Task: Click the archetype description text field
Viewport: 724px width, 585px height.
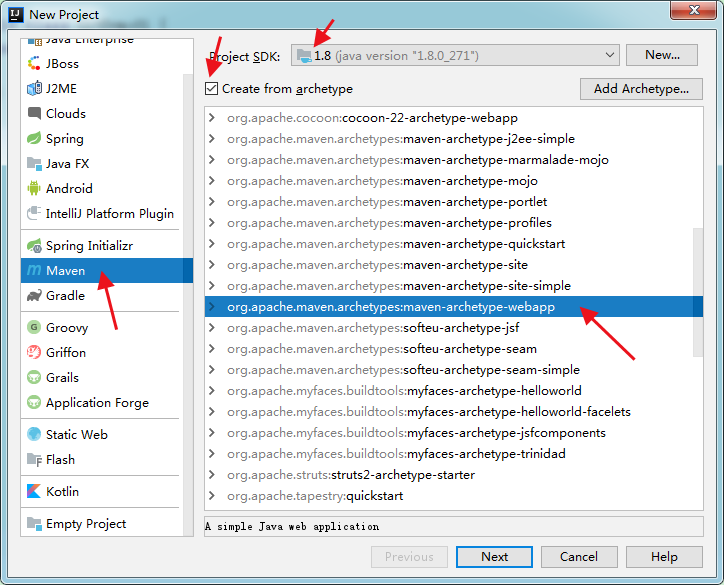Action: tap(454, 526)
